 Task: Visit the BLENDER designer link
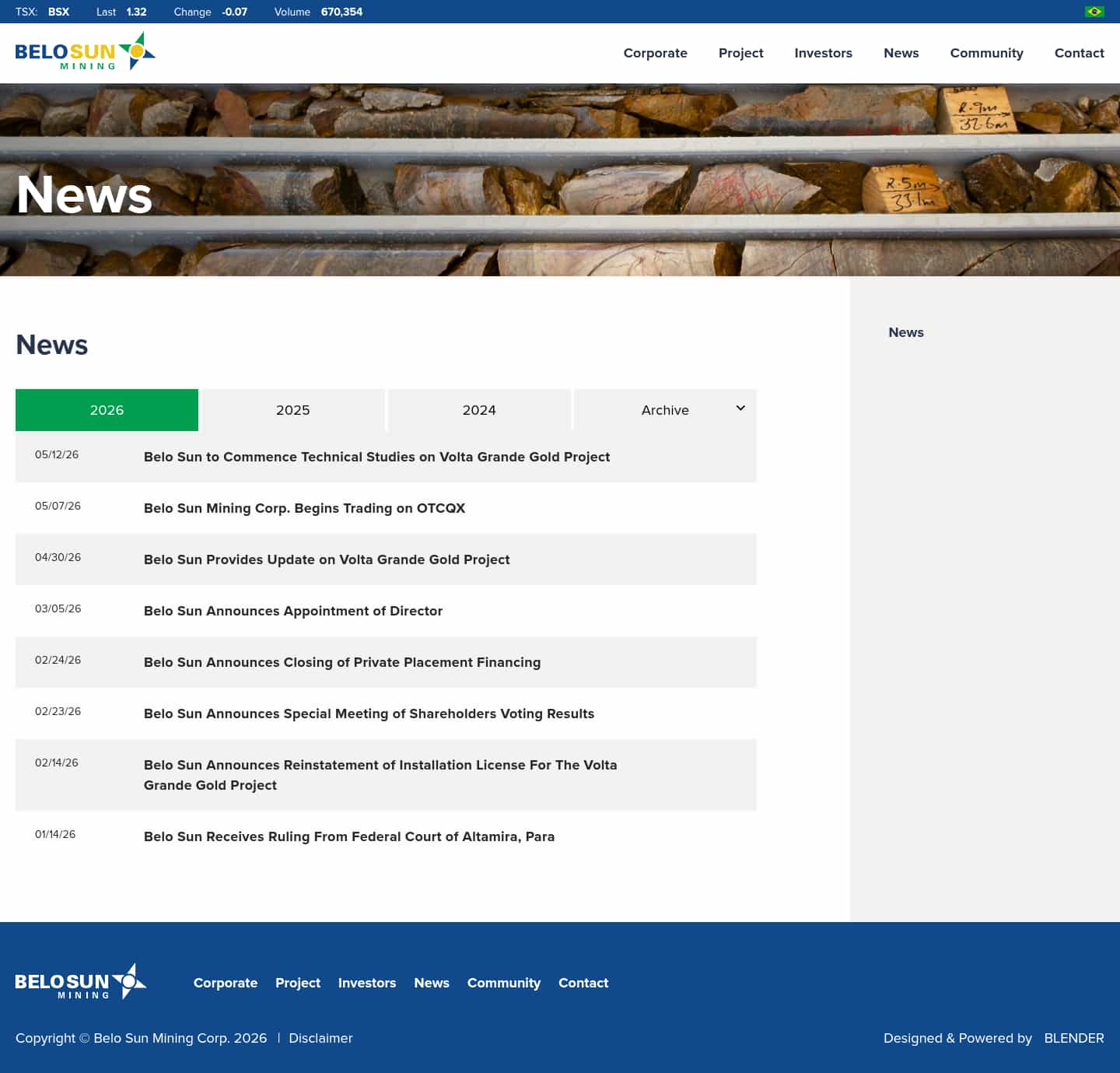[x=1074, y=1038]
